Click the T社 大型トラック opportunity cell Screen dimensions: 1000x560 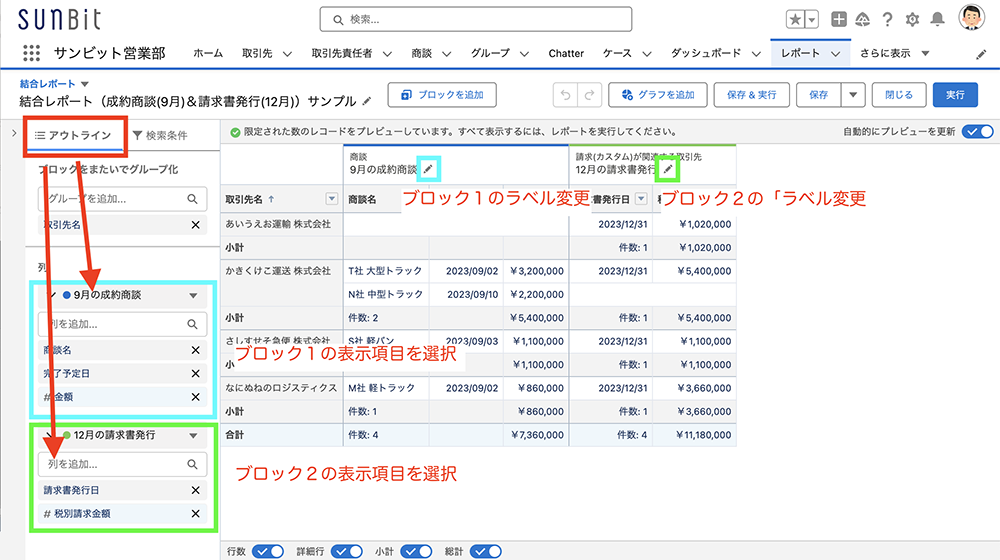tap(385, 271)
